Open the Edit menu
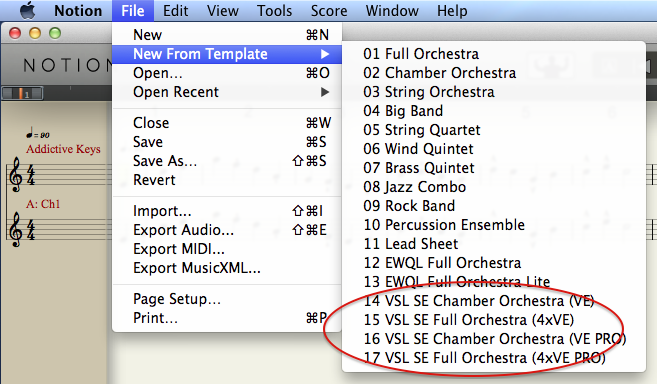The width and height of the screenshot is (657, 384). coord(175,10)
